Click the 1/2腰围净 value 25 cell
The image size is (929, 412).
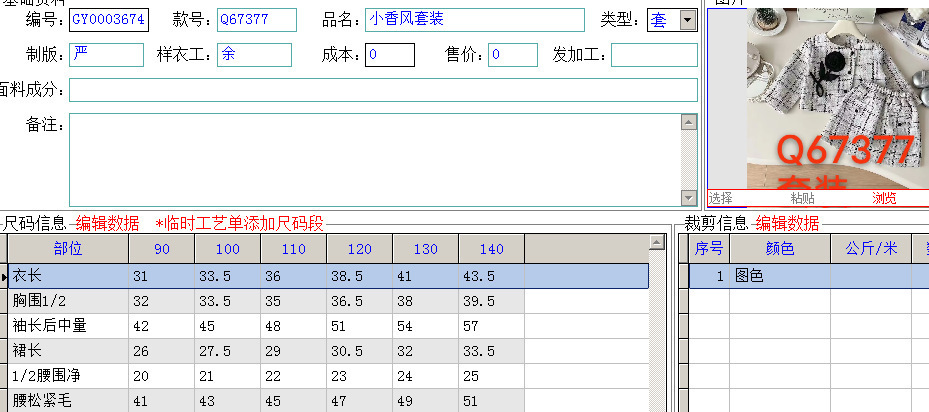(492, 376)
